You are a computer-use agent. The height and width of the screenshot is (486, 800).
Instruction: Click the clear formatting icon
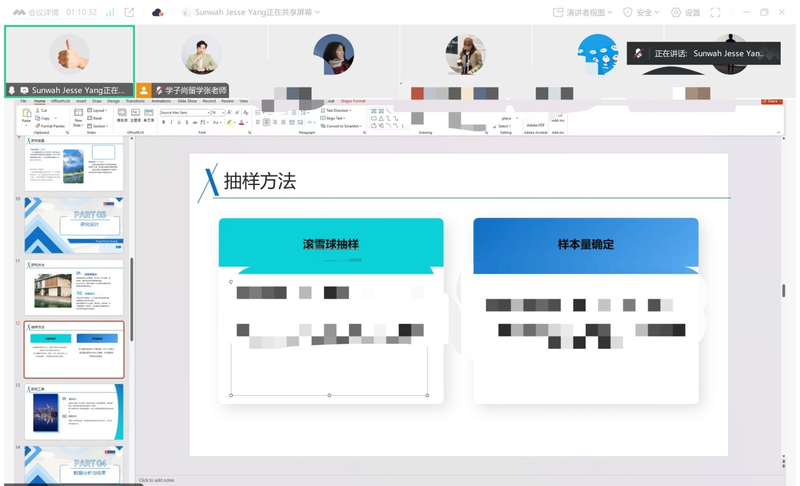[245, 112]
